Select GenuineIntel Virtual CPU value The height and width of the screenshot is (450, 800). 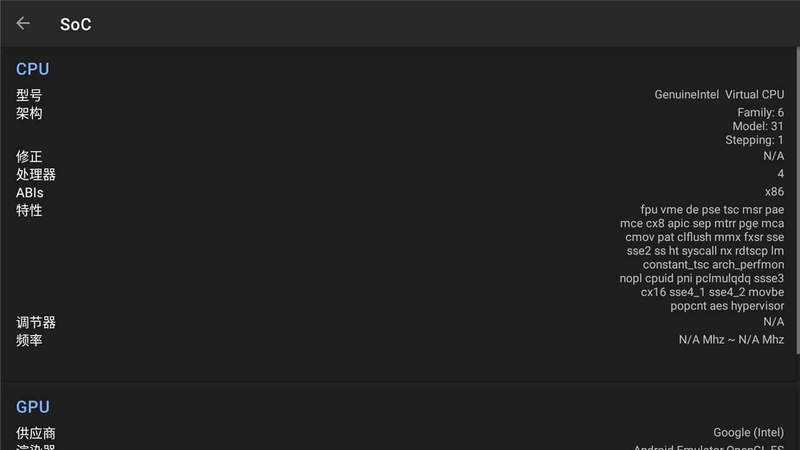(719, 94)
